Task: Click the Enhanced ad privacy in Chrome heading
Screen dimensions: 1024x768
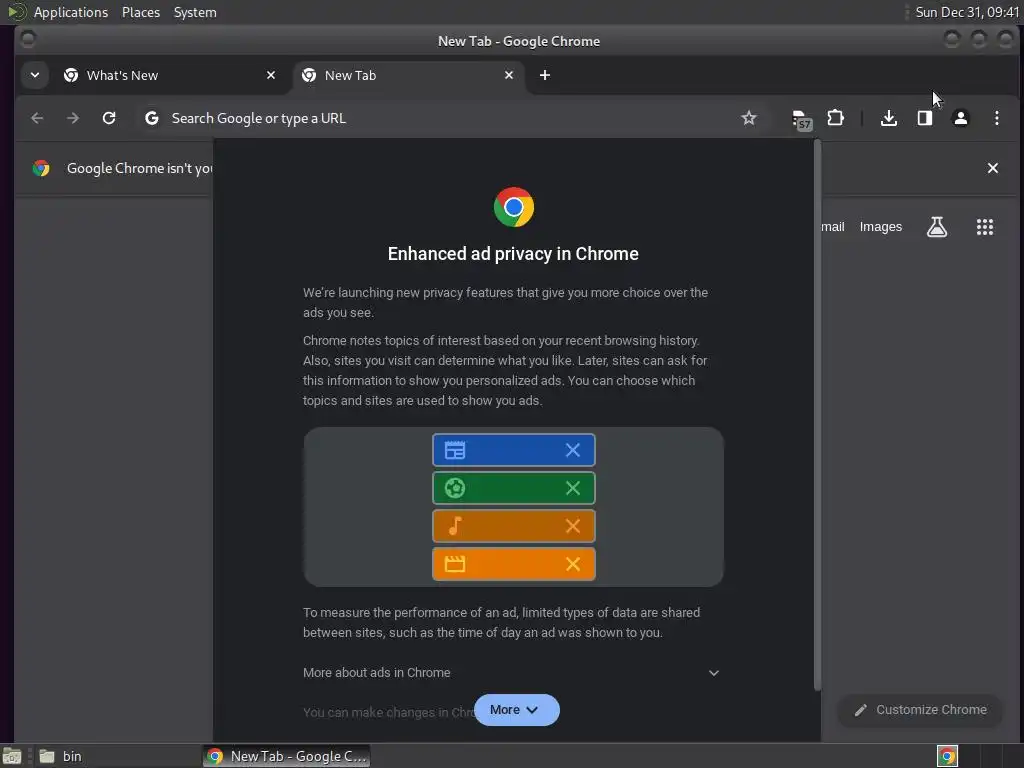Action: pos(513,254)
